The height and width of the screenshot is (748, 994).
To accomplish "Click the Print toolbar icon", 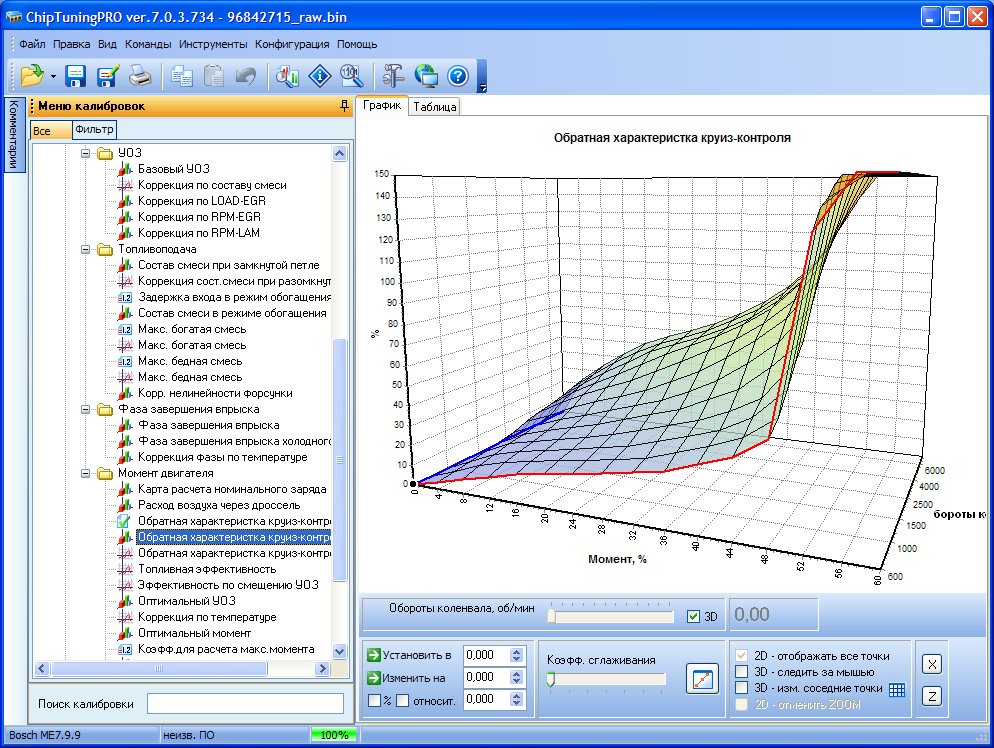I will pyautogui.click(x=140, y=76).
